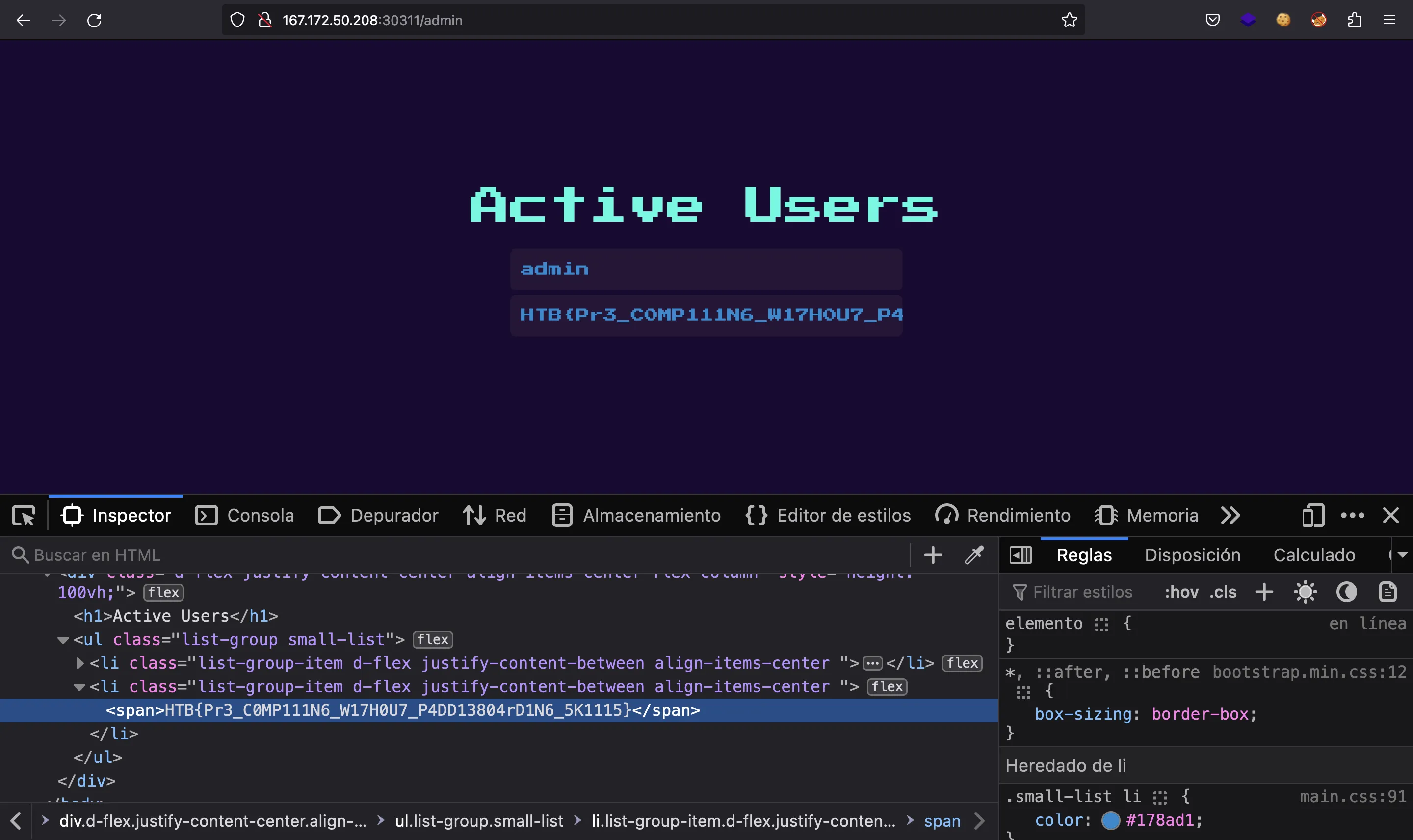Open the Depurador tab
Viewport: 1413px width, 840px height.
click(x=378, y=515)
